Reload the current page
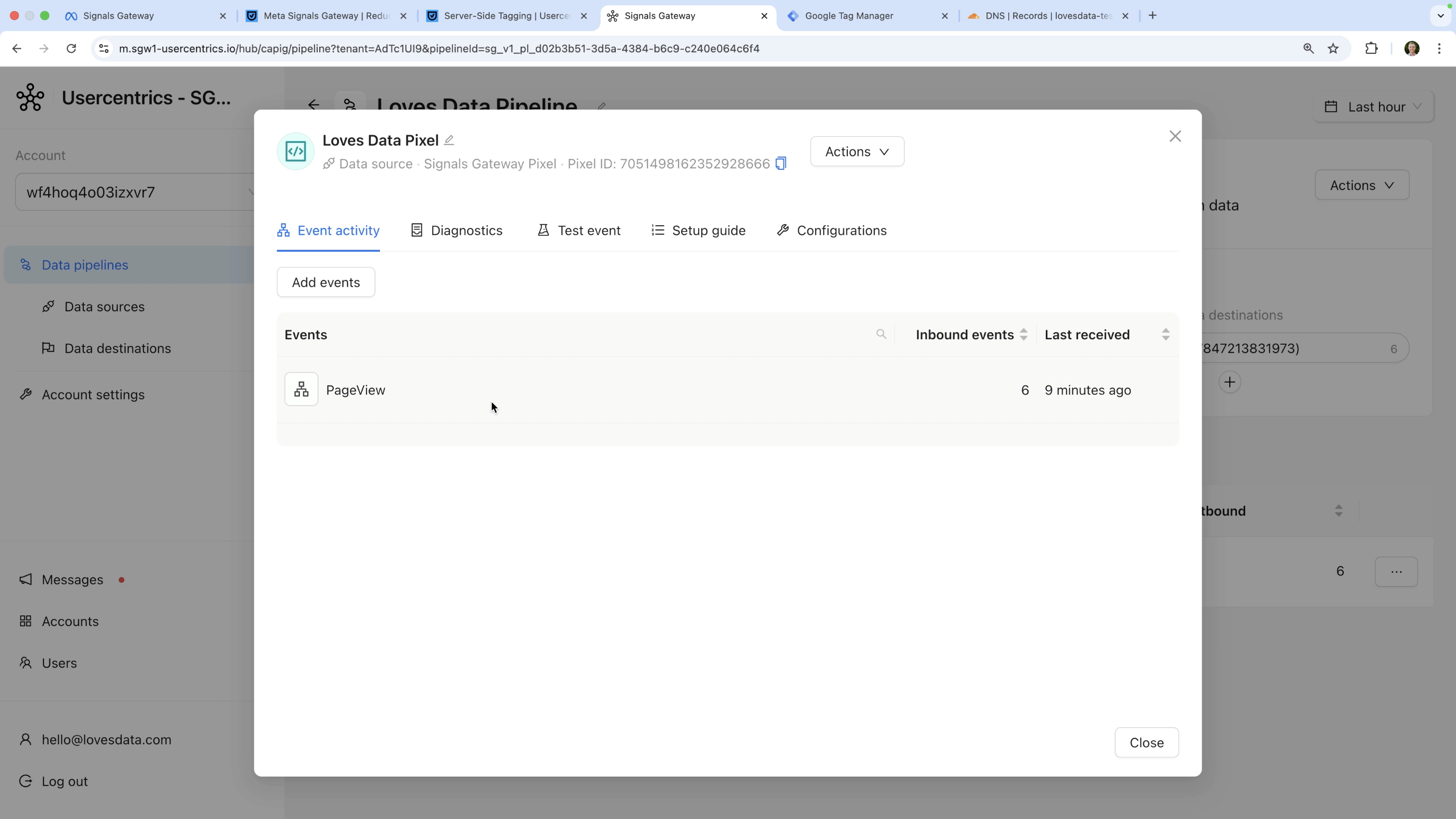The width and height of the screenshot is (1456, 819). (x=71, y=49)
